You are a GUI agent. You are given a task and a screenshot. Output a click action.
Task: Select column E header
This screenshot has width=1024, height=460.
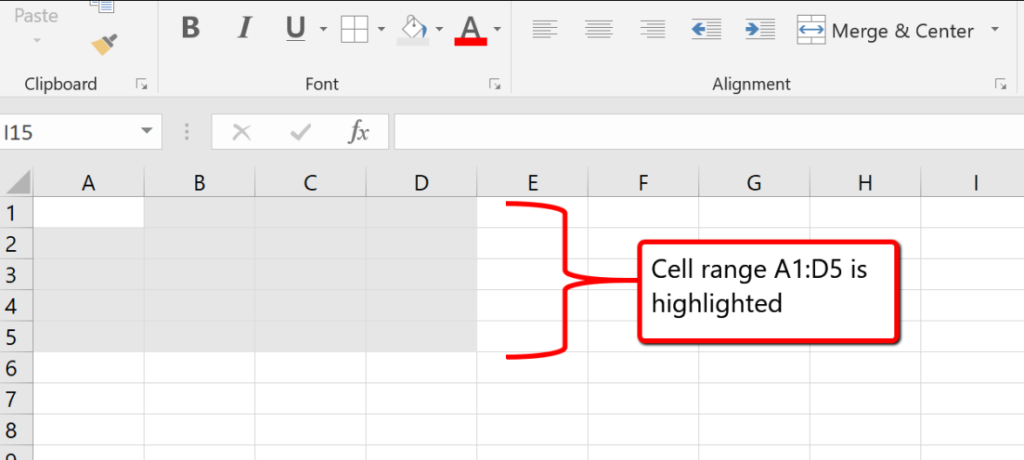tap(532, 182)
